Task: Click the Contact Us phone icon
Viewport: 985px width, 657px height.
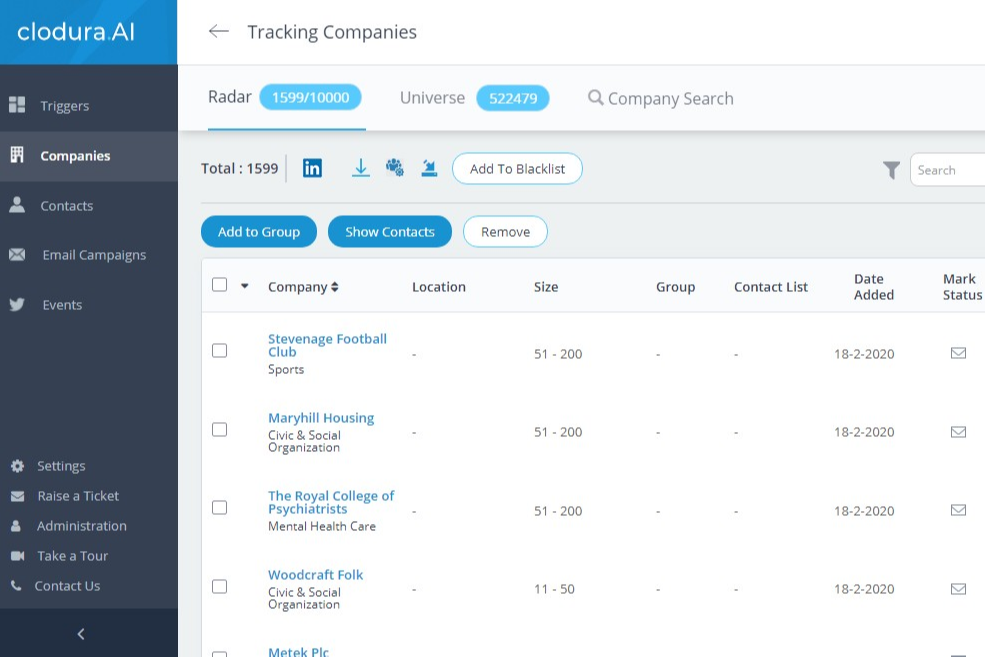Action: click(16, 585)
